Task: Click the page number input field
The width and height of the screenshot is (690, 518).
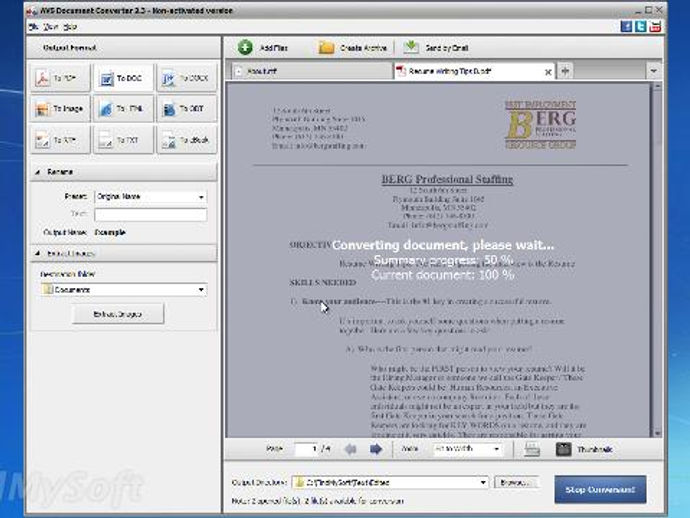Action: [306, 449]
